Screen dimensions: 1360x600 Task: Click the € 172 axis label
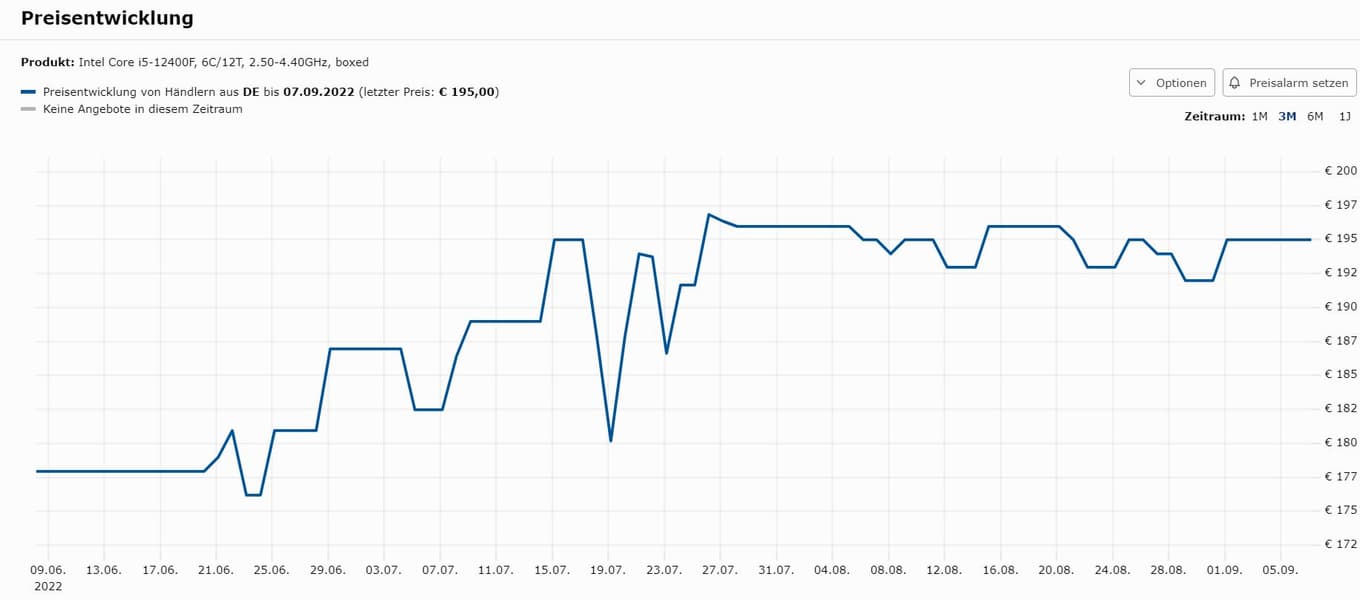(1340, 544)
